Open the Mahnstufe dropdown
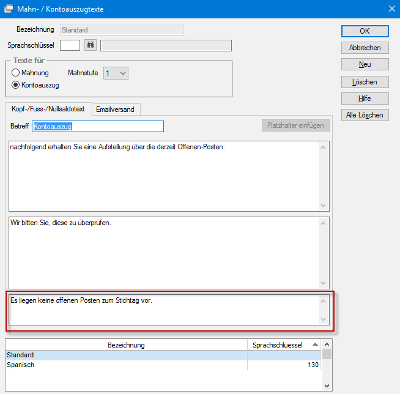The image size is (400, 394). [116, 73]
